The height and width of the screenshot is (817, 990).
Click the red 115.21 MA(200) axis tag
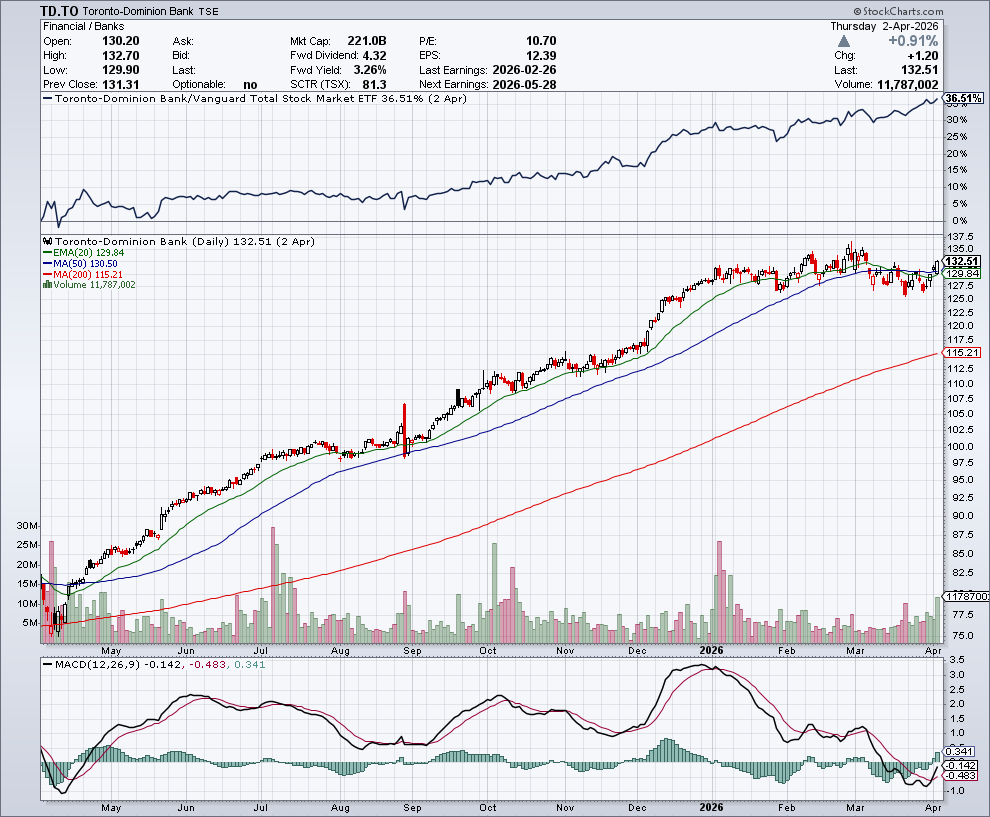coord(962,353)
